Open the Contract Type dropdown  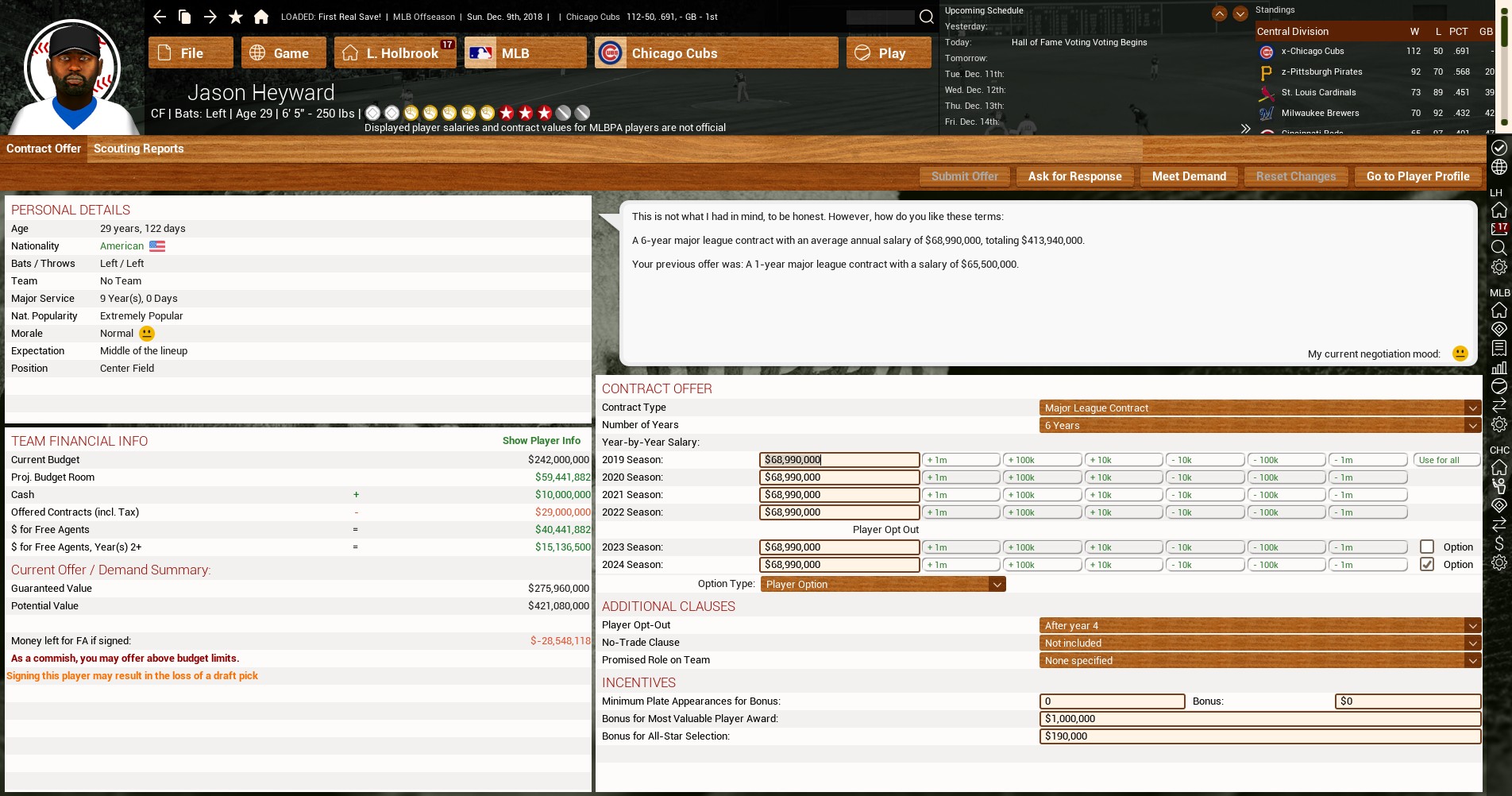(1260, 408)
